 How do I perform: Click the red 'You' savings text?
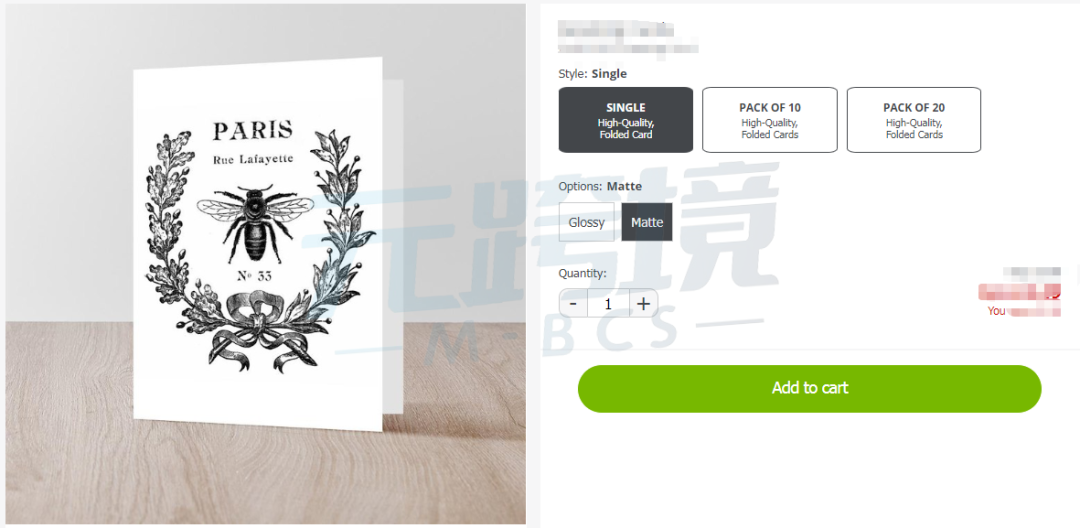tap(996, 311)
